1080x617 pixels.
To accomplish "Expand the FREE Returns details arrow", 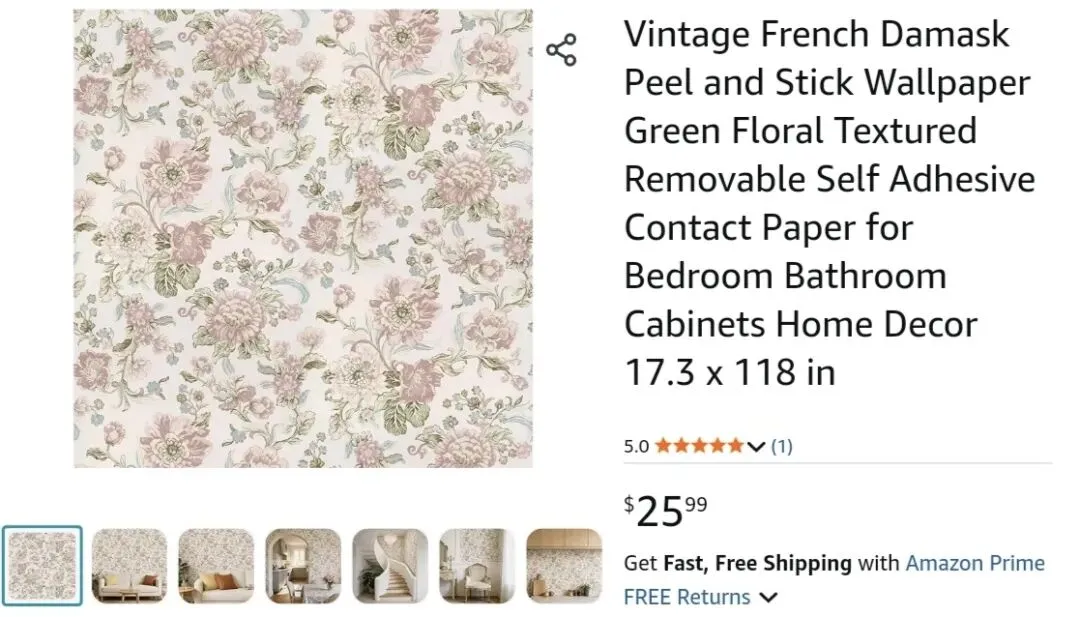I will tap(768, 598).
